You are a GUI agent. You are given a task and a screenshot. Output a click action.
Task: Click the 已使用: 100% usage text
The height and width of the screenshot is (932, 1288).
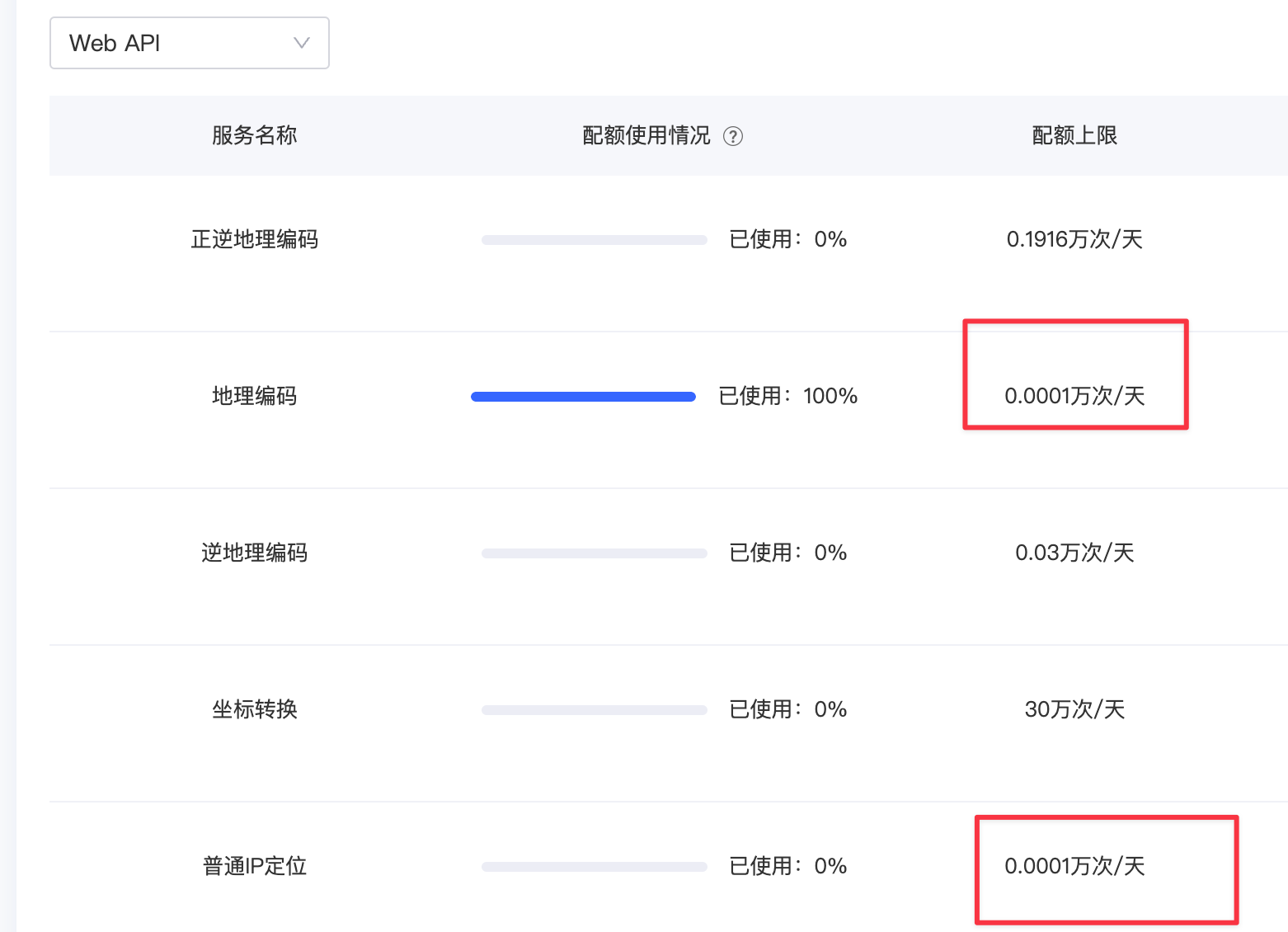[x=788, y=396]
